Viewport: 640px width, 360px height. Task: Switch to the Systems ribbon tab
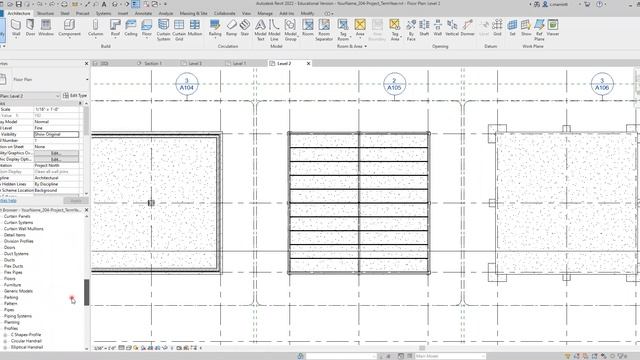104,13
